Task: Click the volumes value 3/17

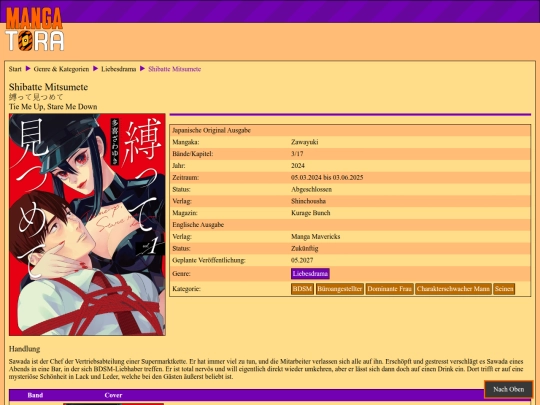Action: coord(297,154)
